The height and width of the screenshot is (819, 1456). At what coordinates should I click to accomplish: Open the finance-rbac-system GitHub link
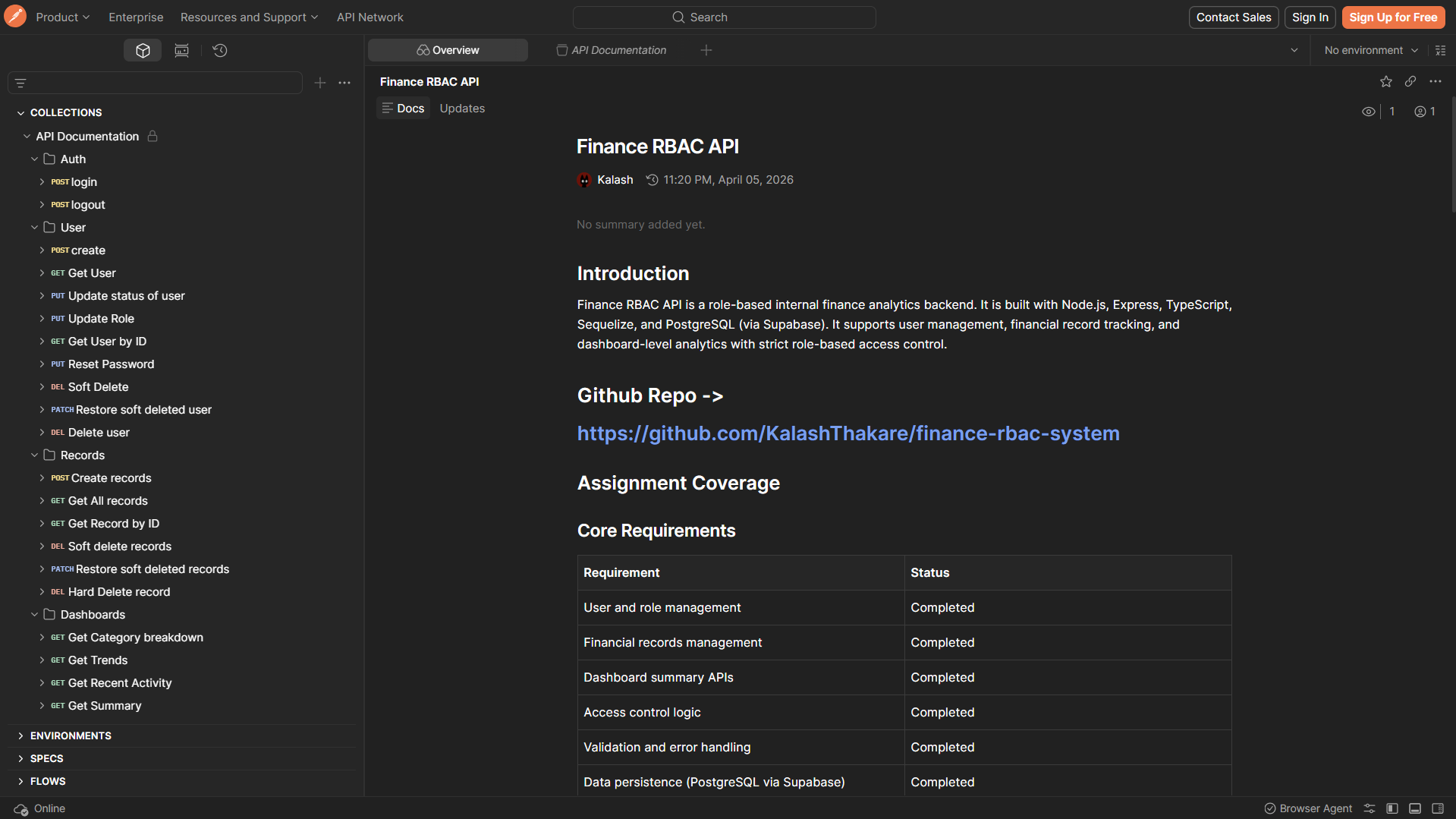[848, 433]
